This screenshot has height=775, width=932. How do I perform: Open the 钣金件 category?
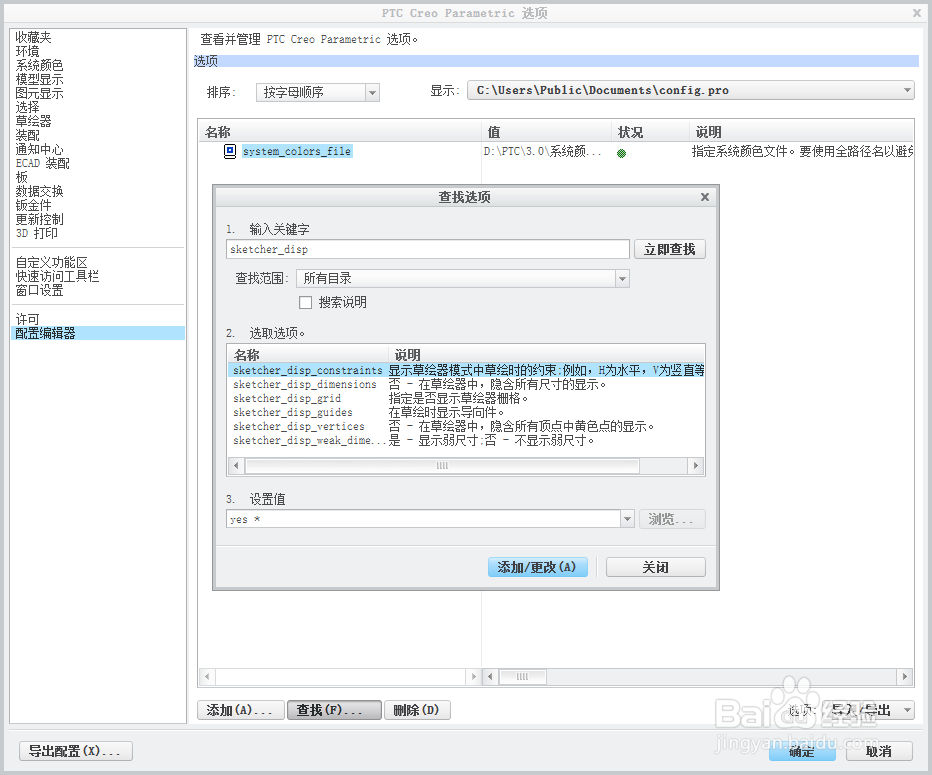coord(33,206)
